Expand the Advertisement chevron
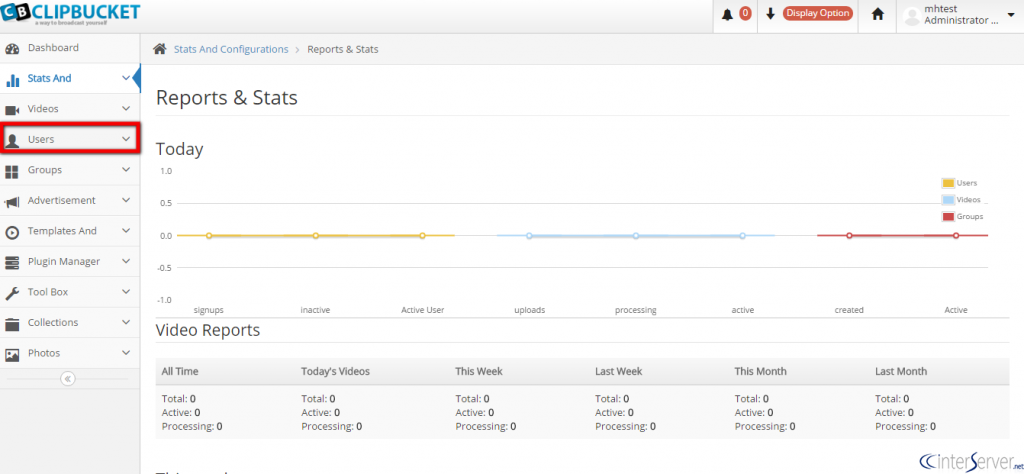The image size is (1024, 474). coord(126,200)
